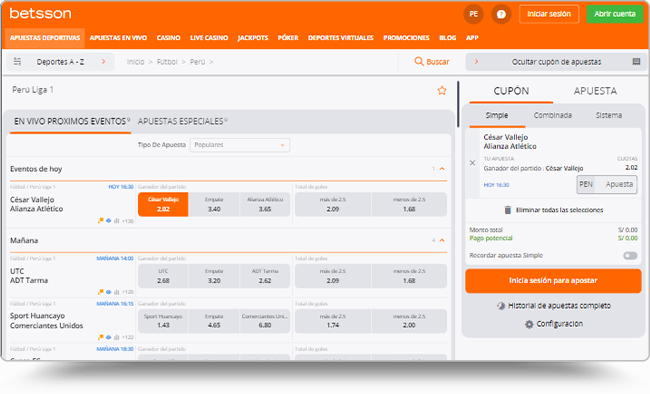Click the gear icon beside Configuración
The height and width of the screenshot is (394, 650).
click(x=529, y=324)
